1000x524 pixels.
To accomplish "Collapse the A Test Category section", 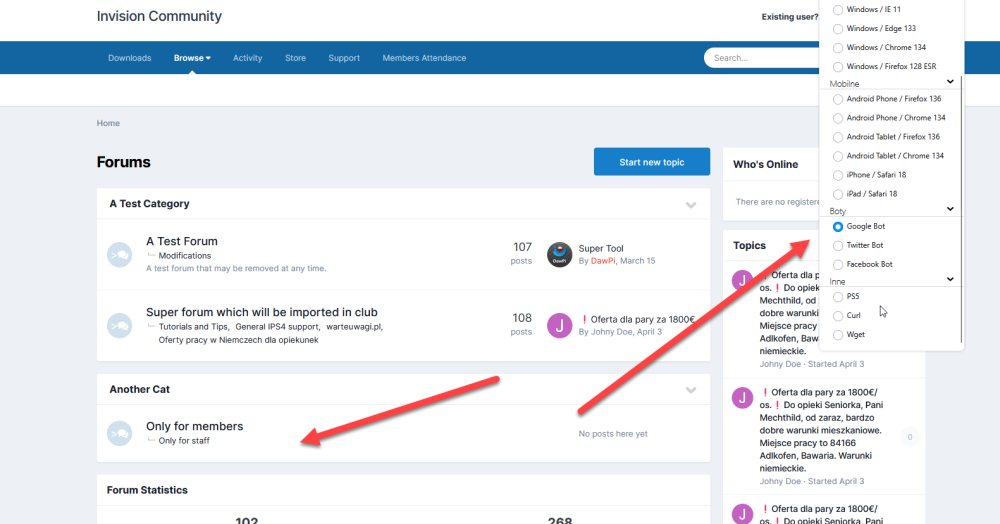I will tap(690, 205).
